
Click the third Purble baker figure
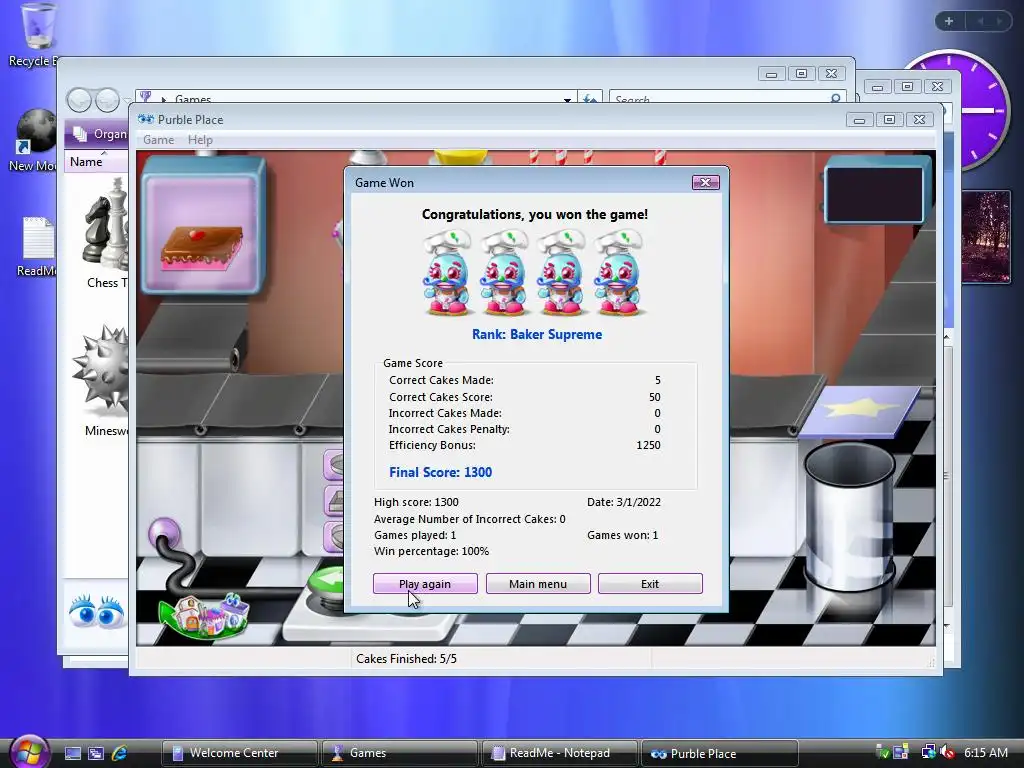coord(560,272)
